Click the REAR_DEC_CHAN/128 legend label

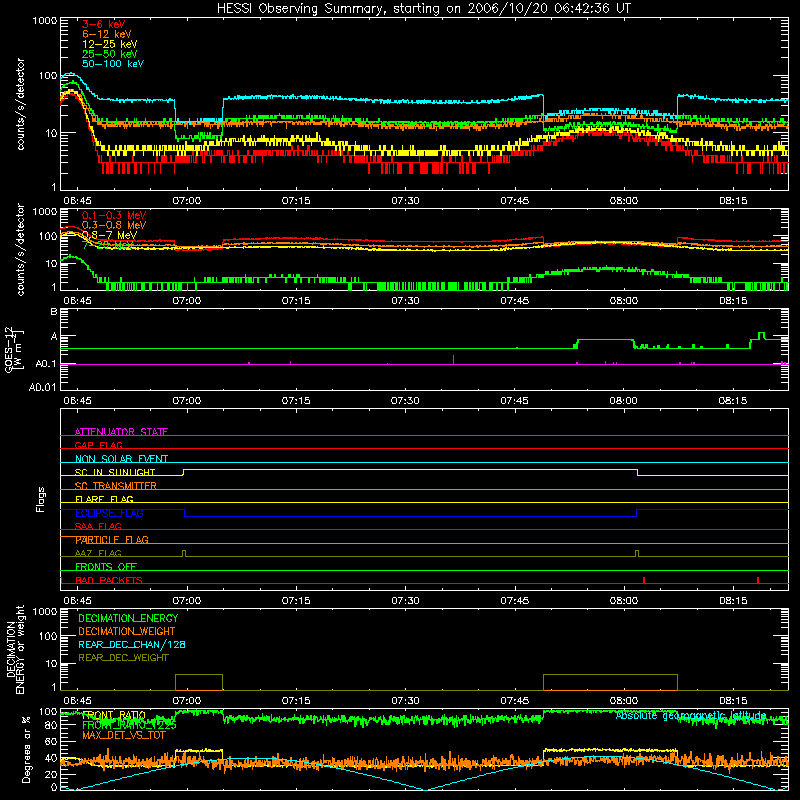(132, 644)
